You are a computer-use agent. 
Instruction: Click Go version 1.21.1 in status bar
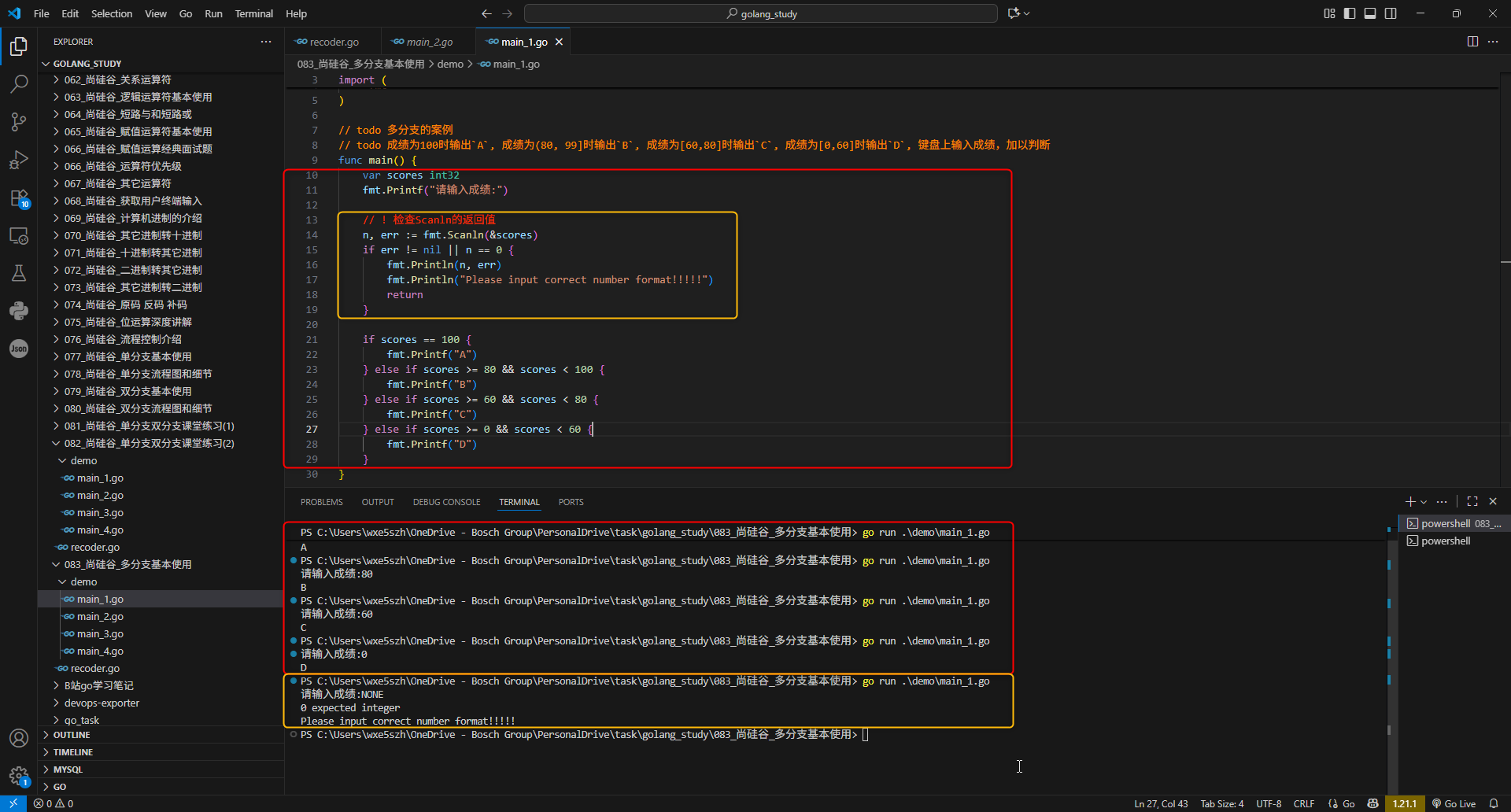click(1405, 803)
